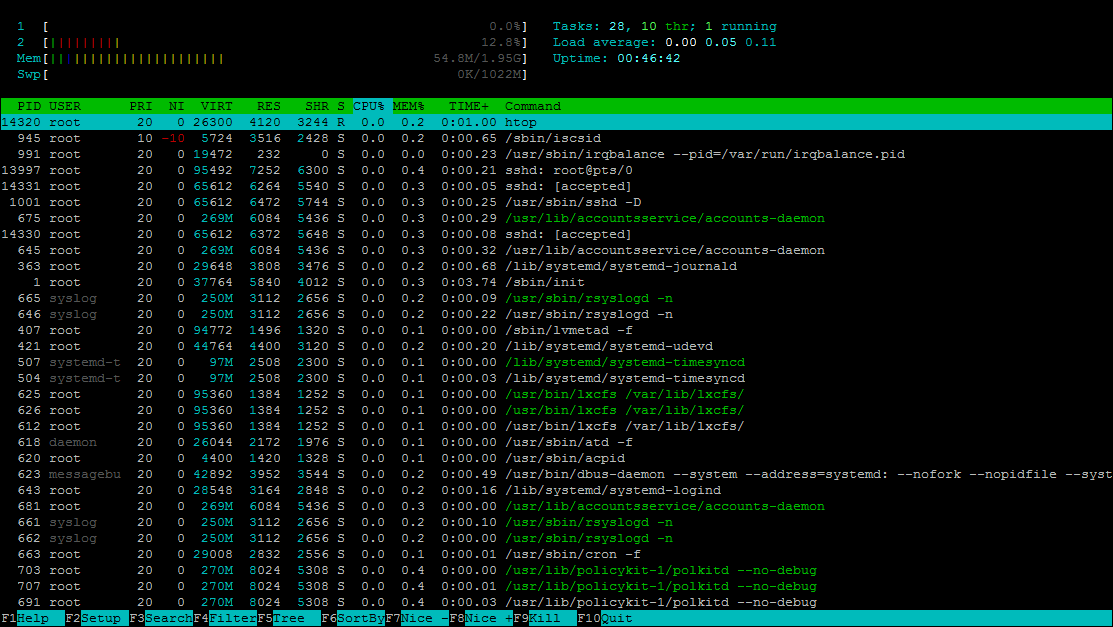The width and height of the screenshot is (1113, 627).
Task: Toggle Tree view via F5 Tree
Action: pyautogui.click(x=289, y=618)
